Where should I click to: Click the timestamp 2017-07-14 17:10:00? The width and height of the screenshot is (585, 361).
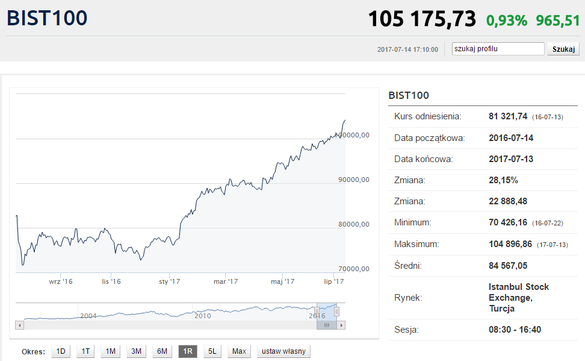click(407, 49)
